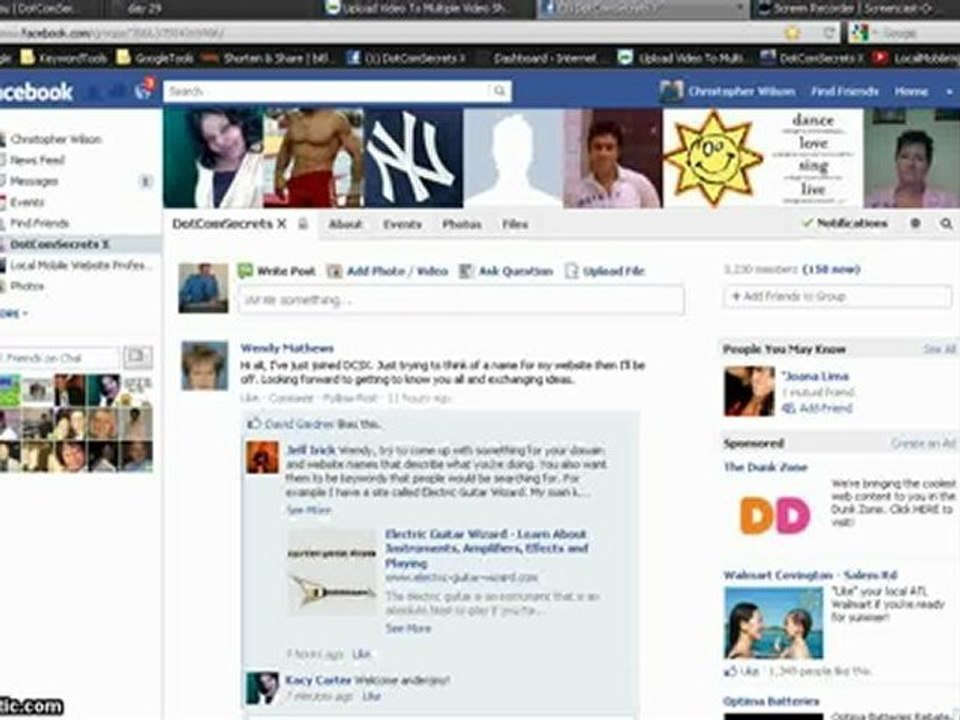Open Events in the left sidebar
Image resolution: width=960 pixels, height=720 pixels.
tap(26, 202)
